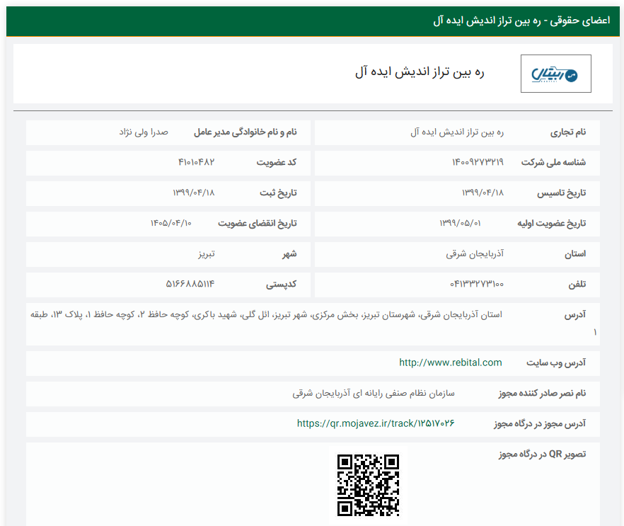Click the QR code image
Viewport: 624px width, 526px height.
pos(368,485)
